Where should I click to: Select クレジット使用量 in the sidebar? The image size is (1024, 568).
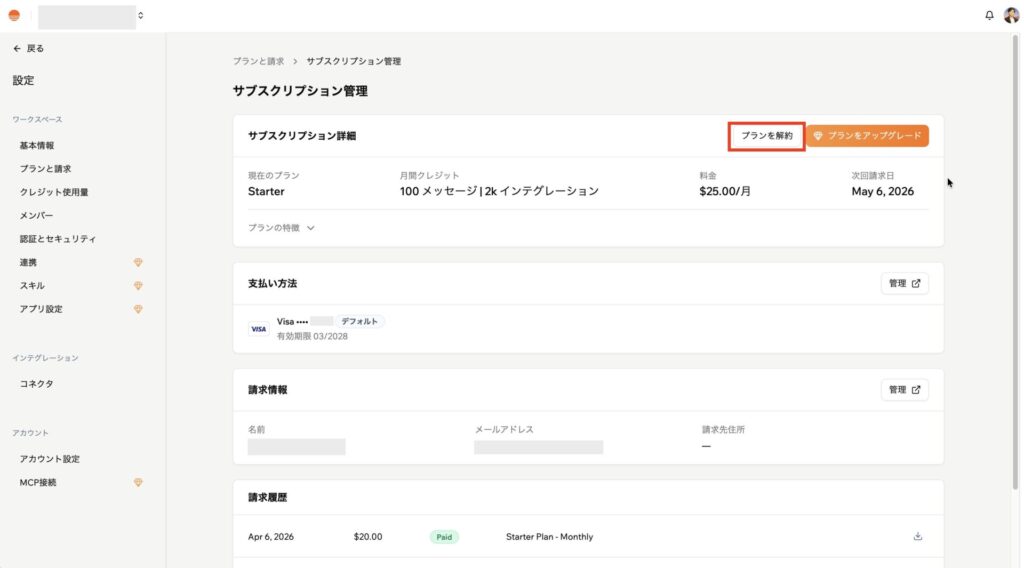[x=54, y=192]
